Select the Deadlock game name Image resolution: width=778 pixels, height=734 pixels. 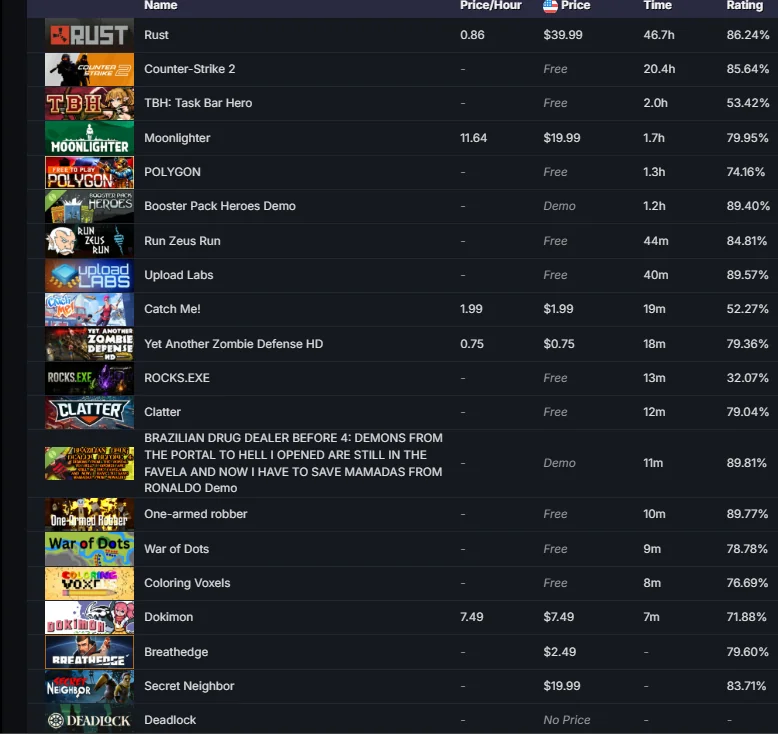pos(170,720)
